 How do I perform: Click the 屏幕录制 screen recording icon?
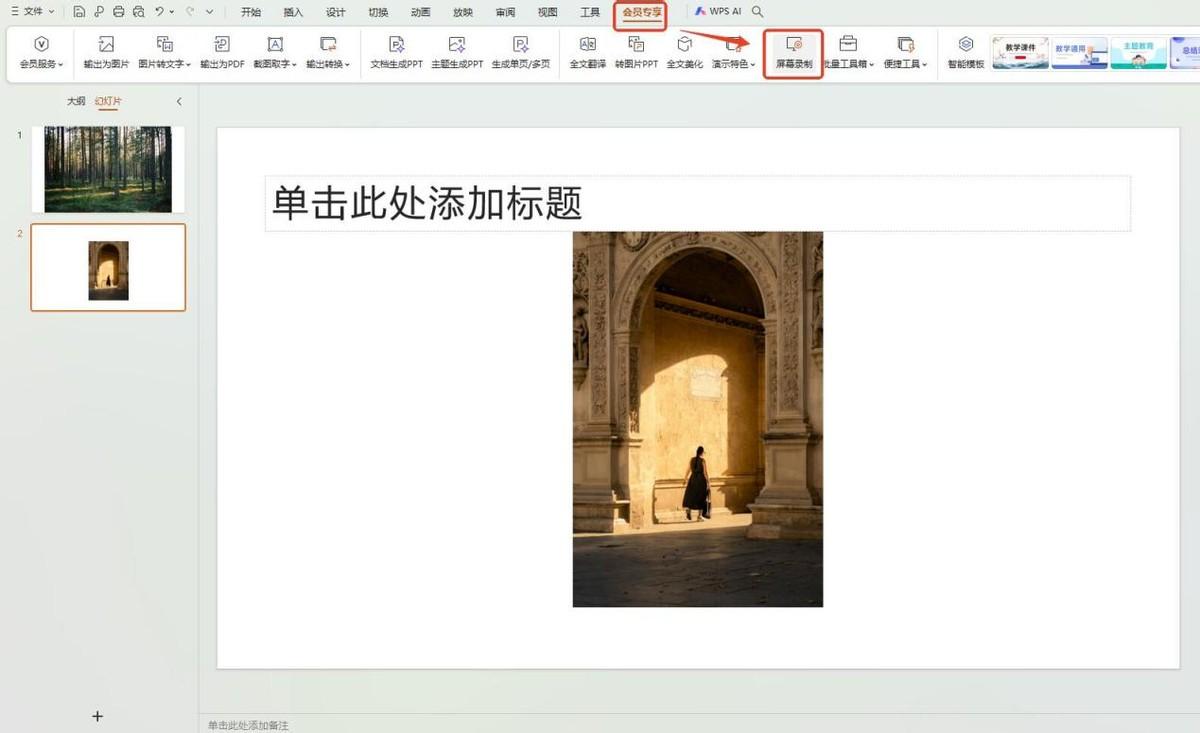coord(794,45)
